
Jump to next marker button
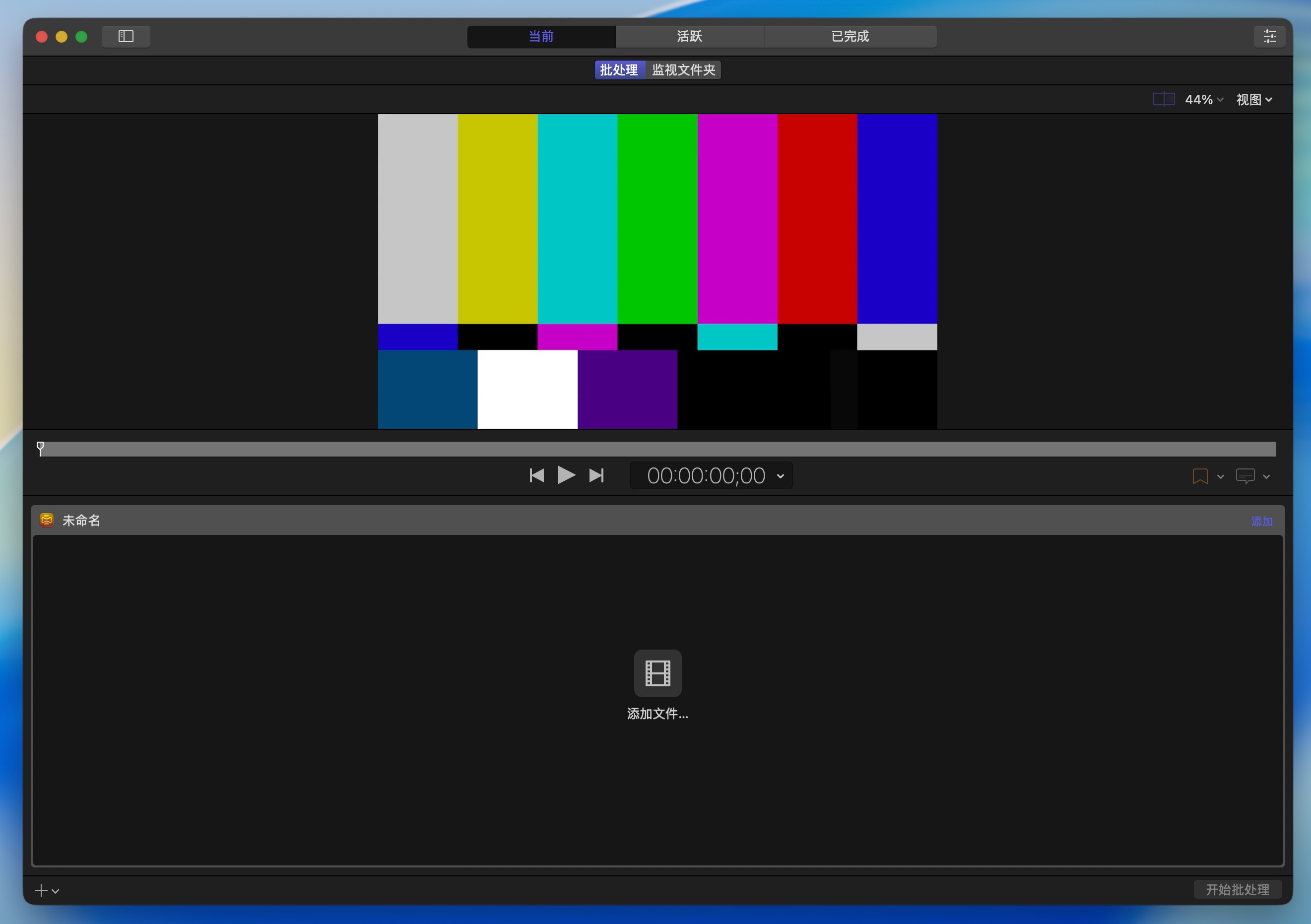pyautogui.click(x=596, y=475)
